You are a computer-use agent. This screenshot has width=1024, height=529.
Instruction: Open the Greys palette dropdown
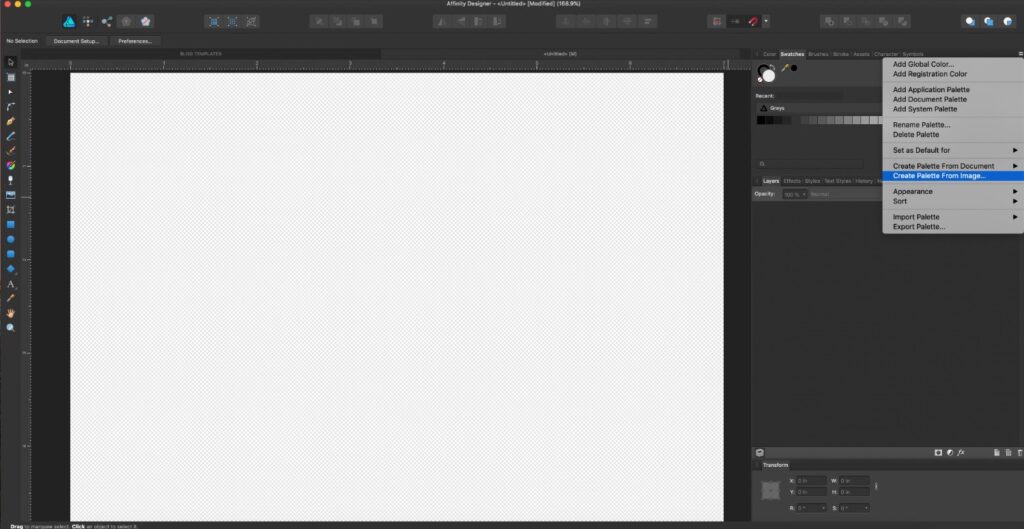coord(820,108)
